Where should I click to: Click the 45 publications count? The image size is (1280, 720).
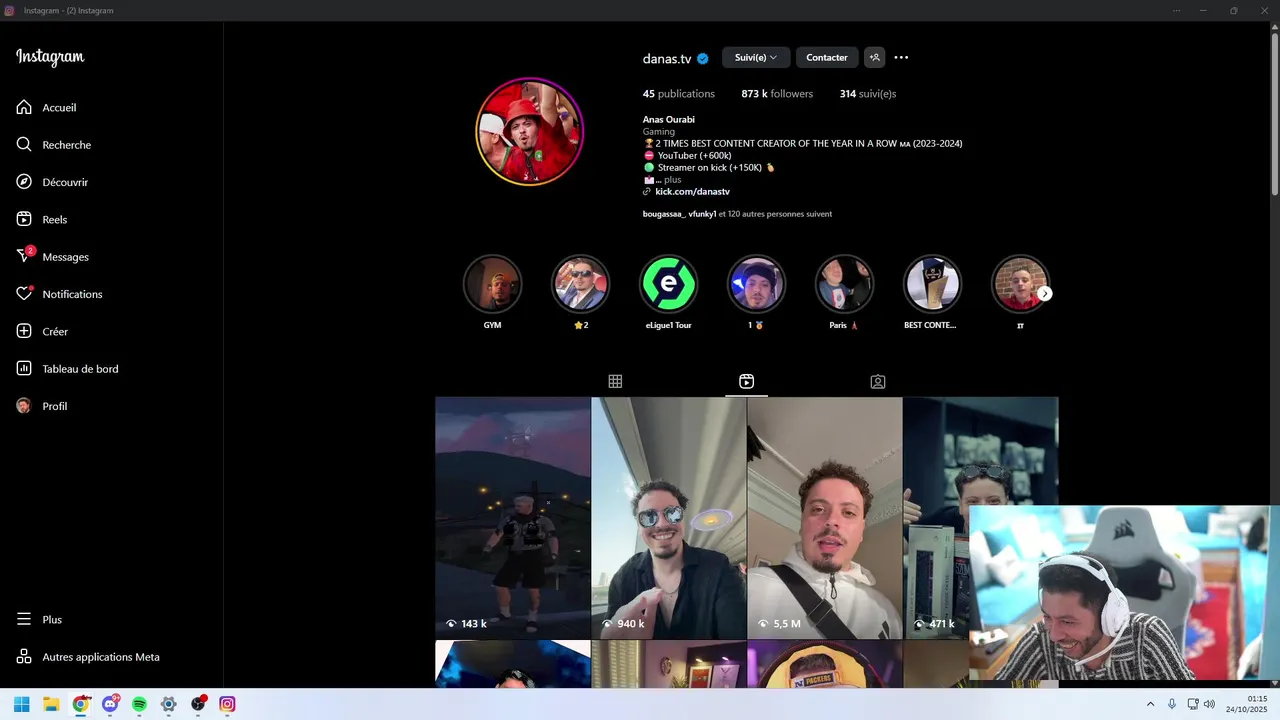679,93
